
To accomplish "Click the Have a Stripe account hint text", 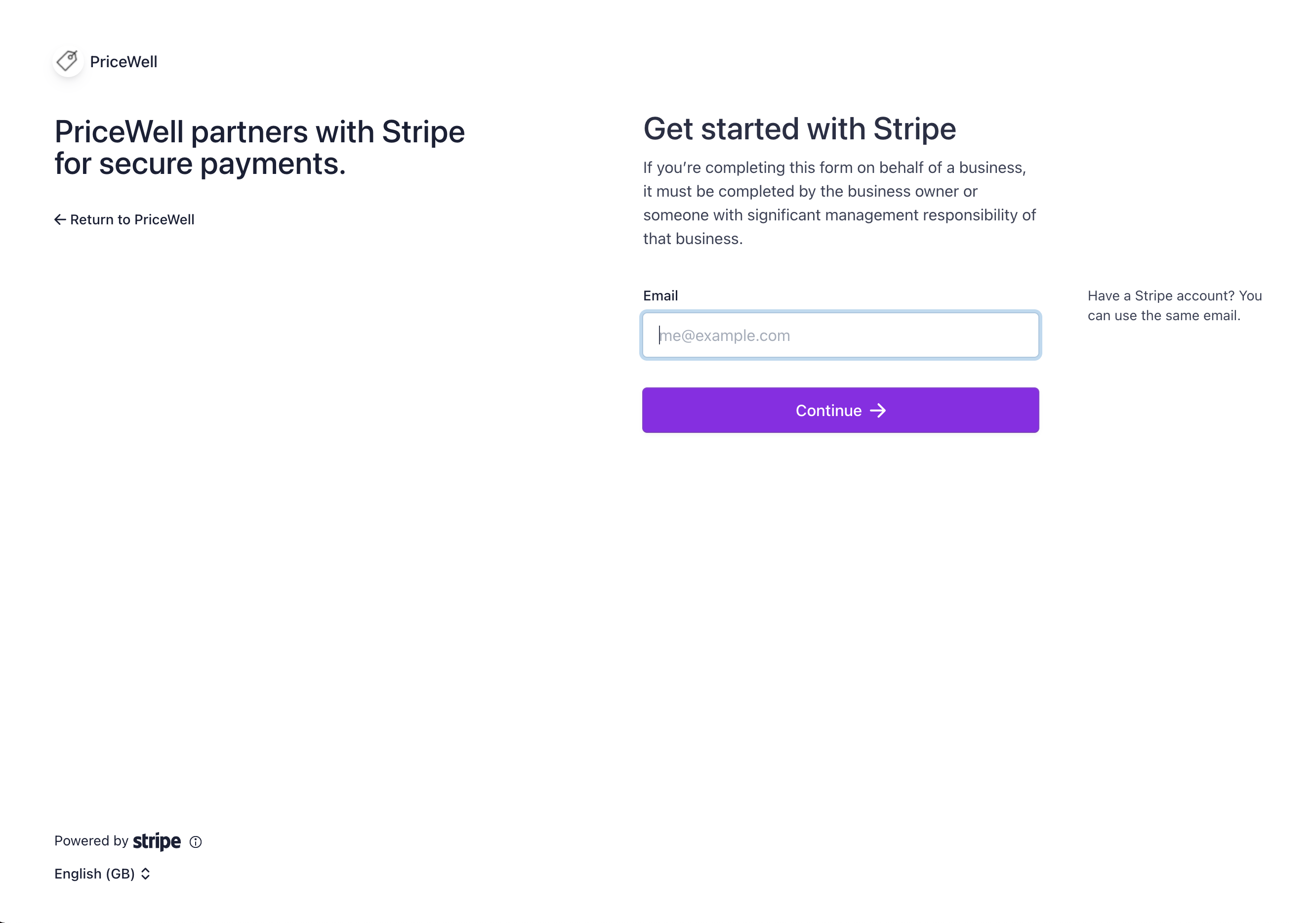I will pyautogui.click(x=1174, y=305).
